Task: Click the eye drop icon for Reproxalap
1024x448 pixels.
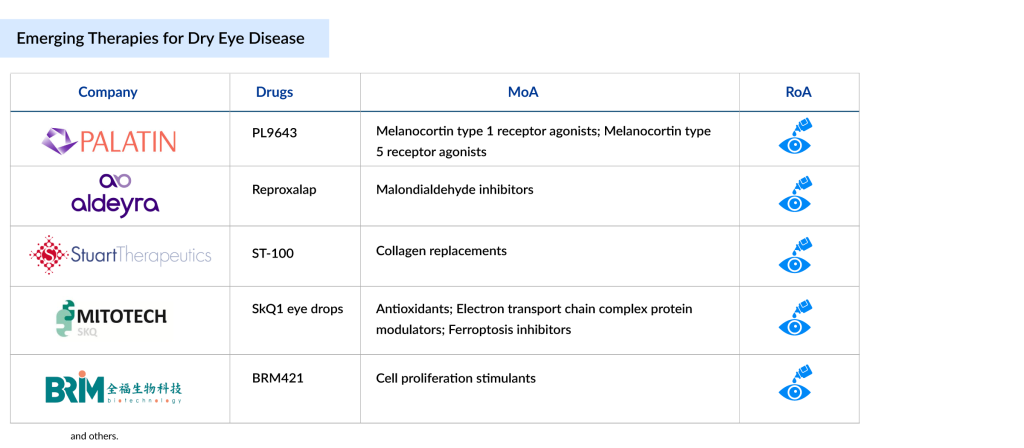Action: tap(795, 195)
